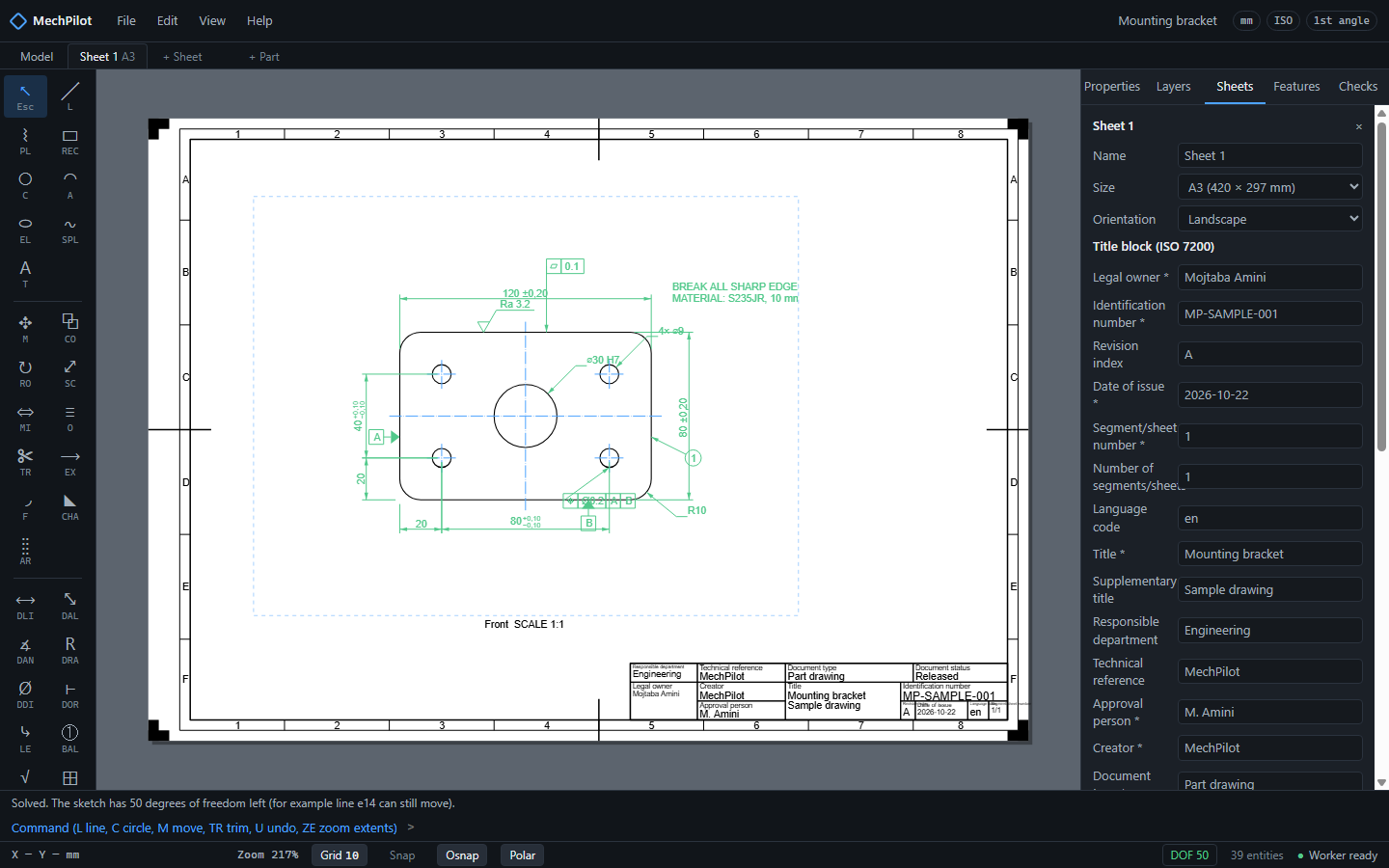
Task: Open the Properties panel tab
Action: (1112, 87)
